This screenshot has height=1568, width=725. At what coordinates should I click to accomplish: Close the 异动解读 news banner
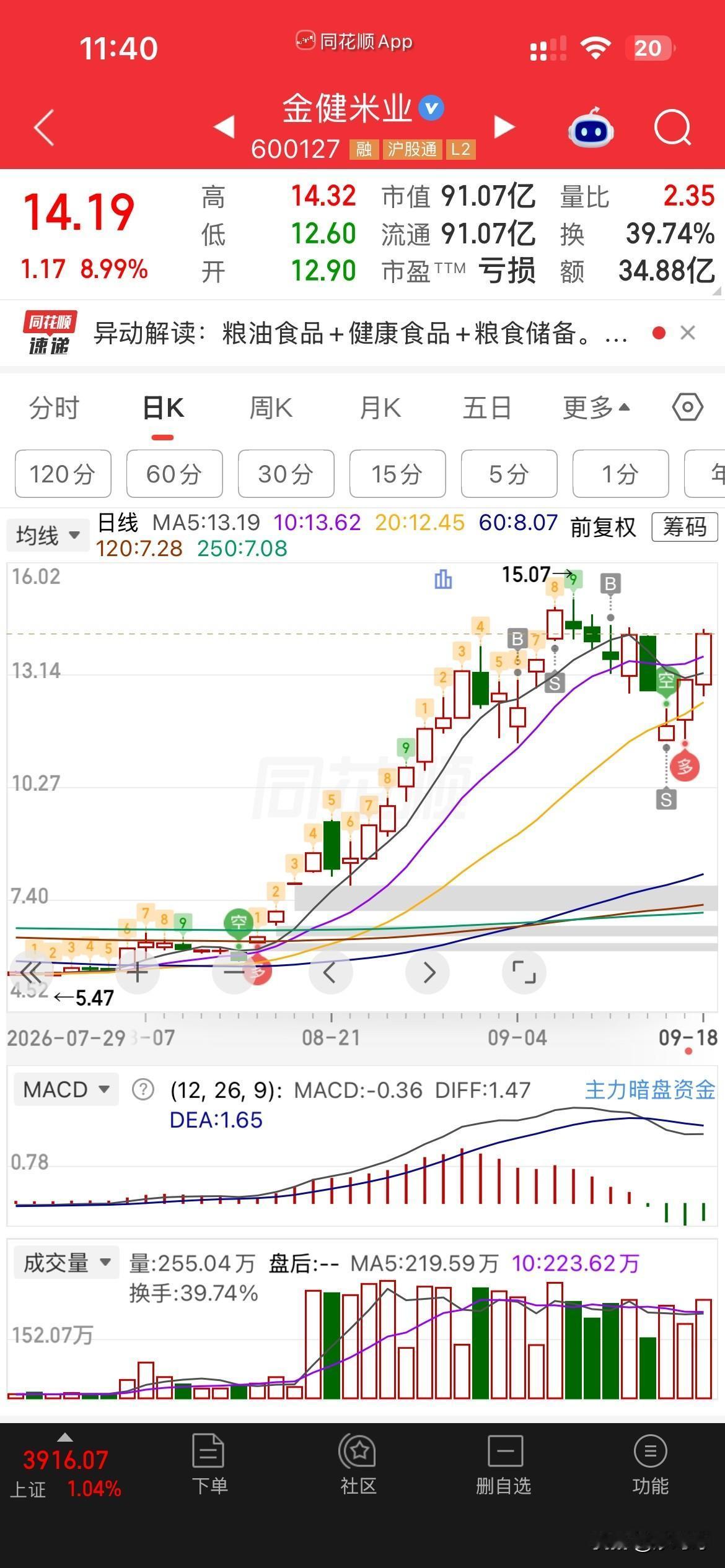(x=687, y=333)
